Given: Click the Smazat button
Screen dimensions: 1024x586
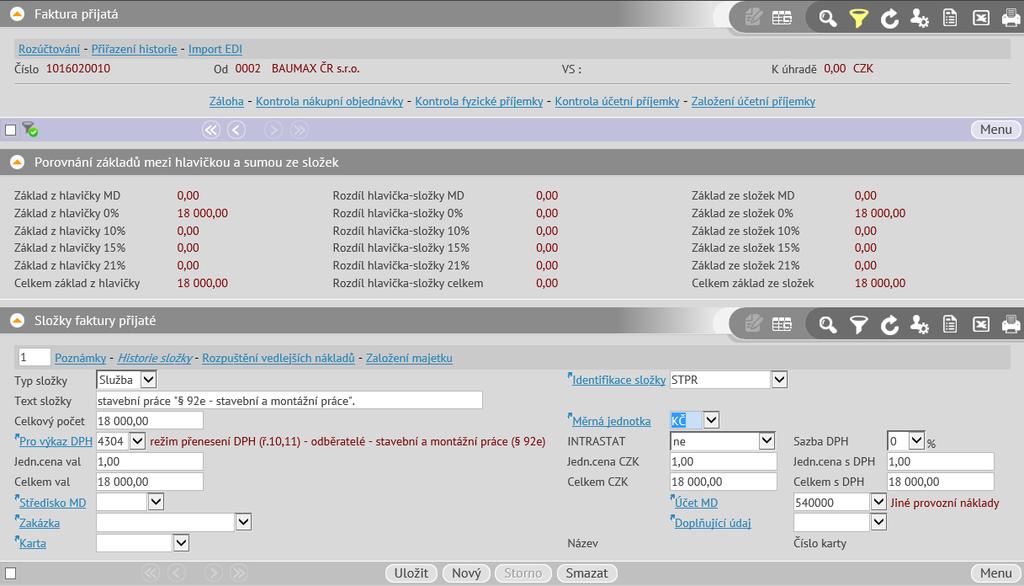Looking at the screenshot, I should tap(586, 573).
